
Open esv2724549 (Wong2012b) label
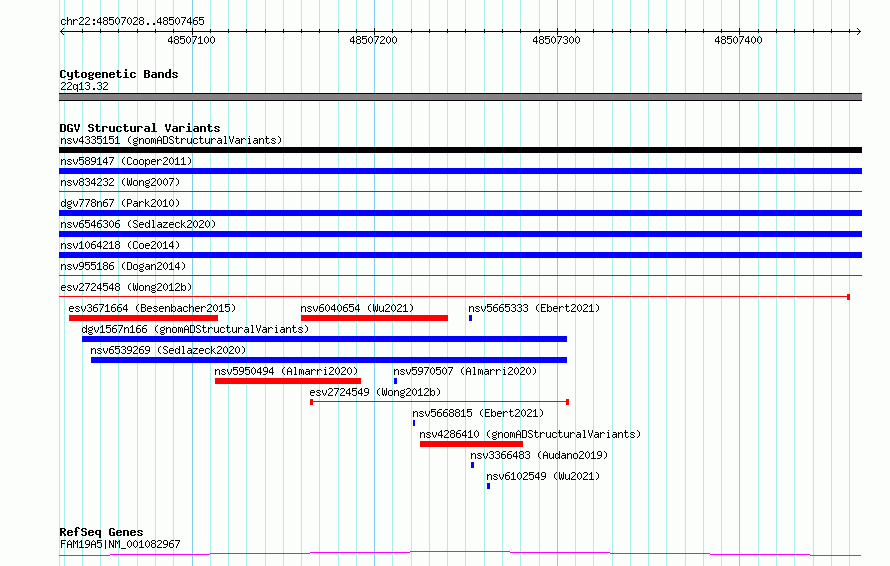tap(375, 392)
